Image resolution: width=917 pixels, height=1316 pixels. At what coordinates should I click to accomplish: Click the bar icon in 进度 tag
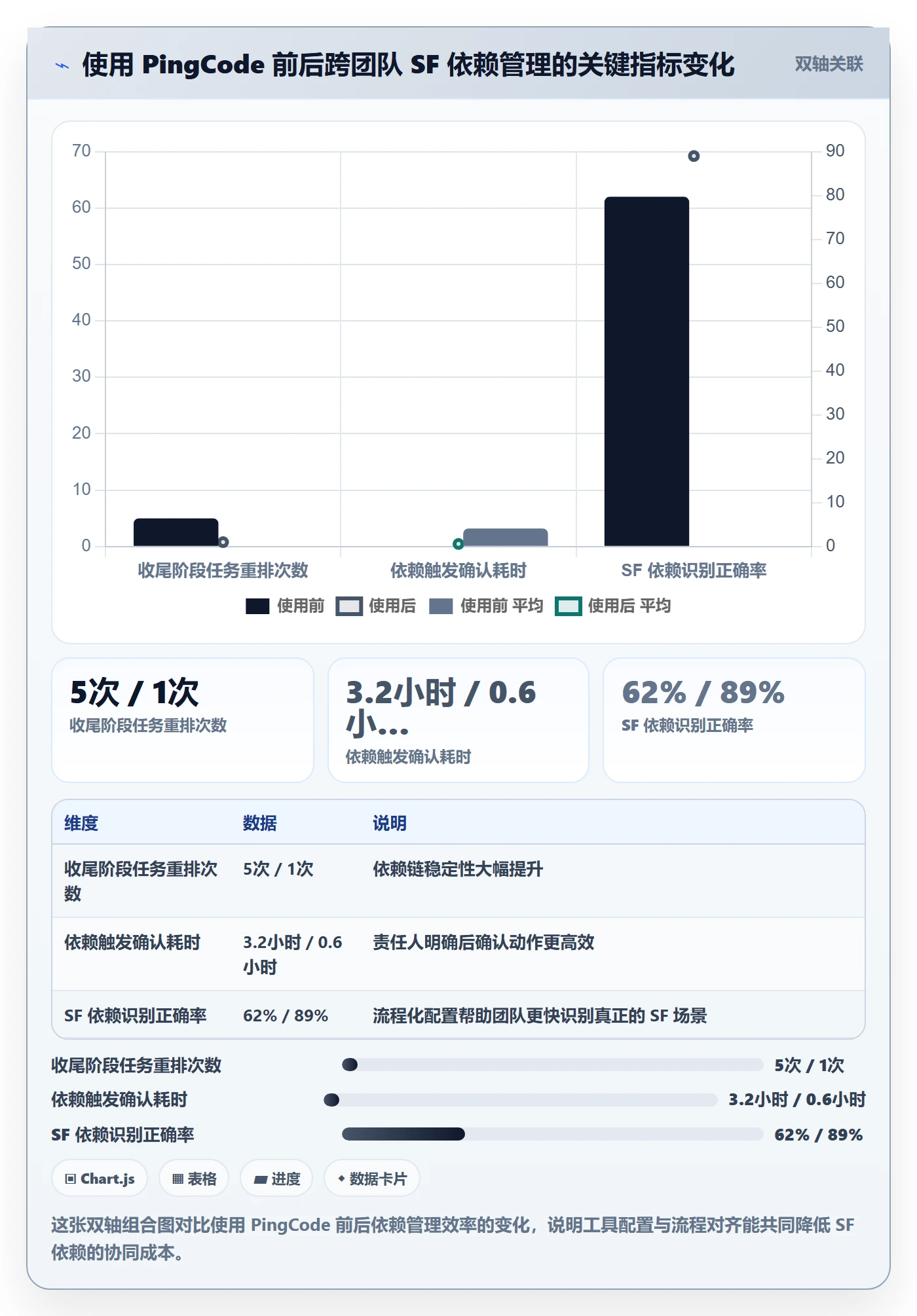click(x=261, y=1180)
